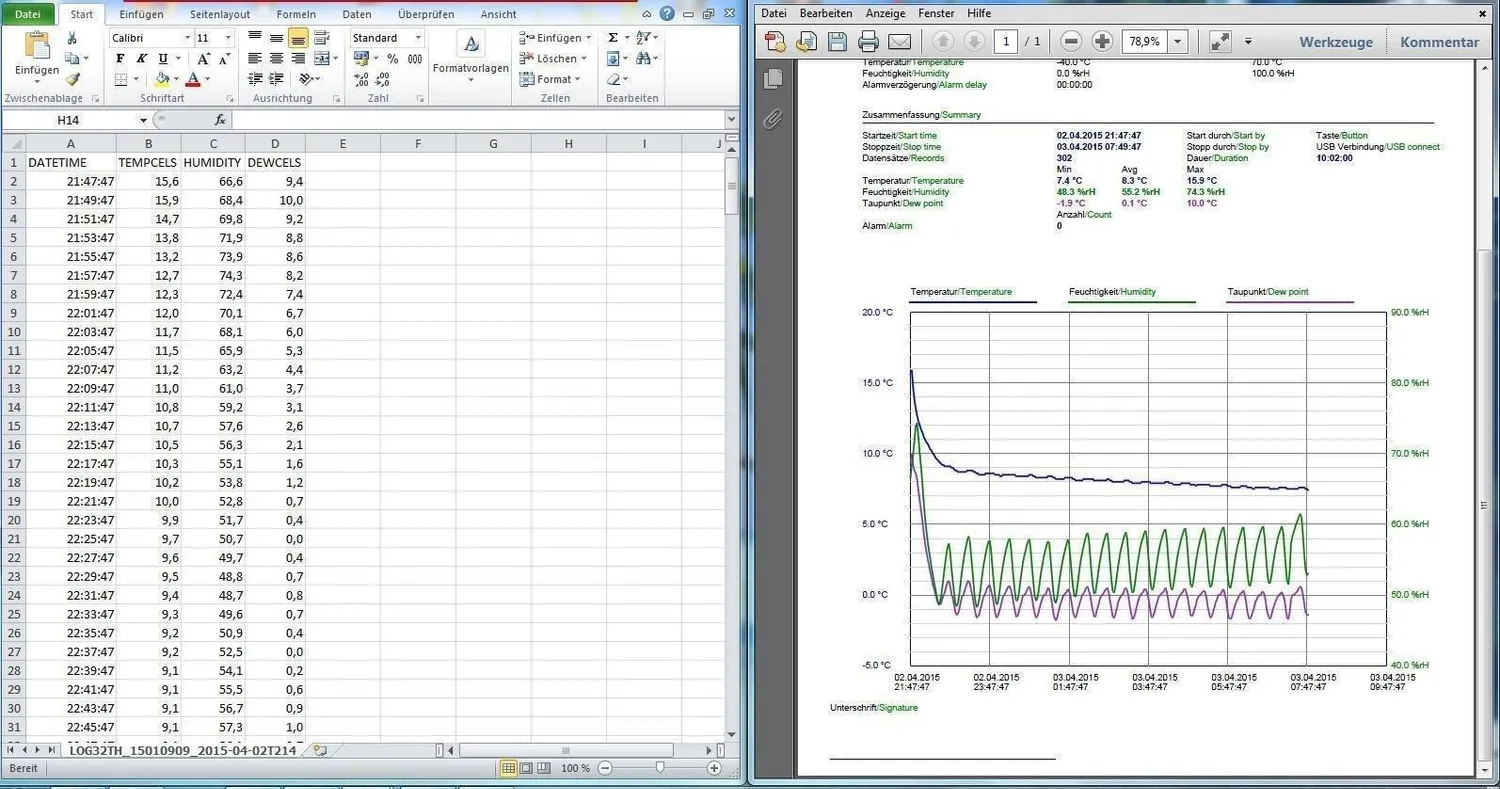The height and width of the screenshot is (789, 1500).
Task: Zoom out the PDF with minus icon
Action: [x=1071, y=42]
